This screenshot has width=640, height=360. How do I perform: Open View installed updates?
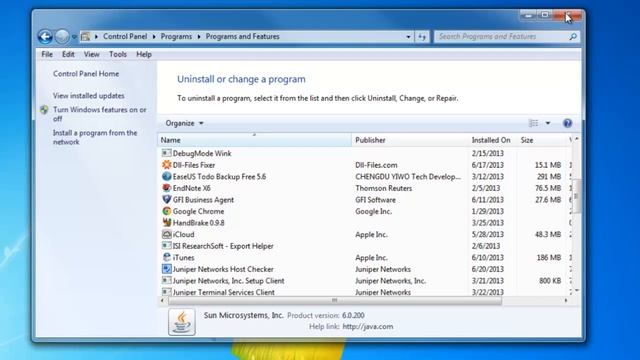coord(89,96)
